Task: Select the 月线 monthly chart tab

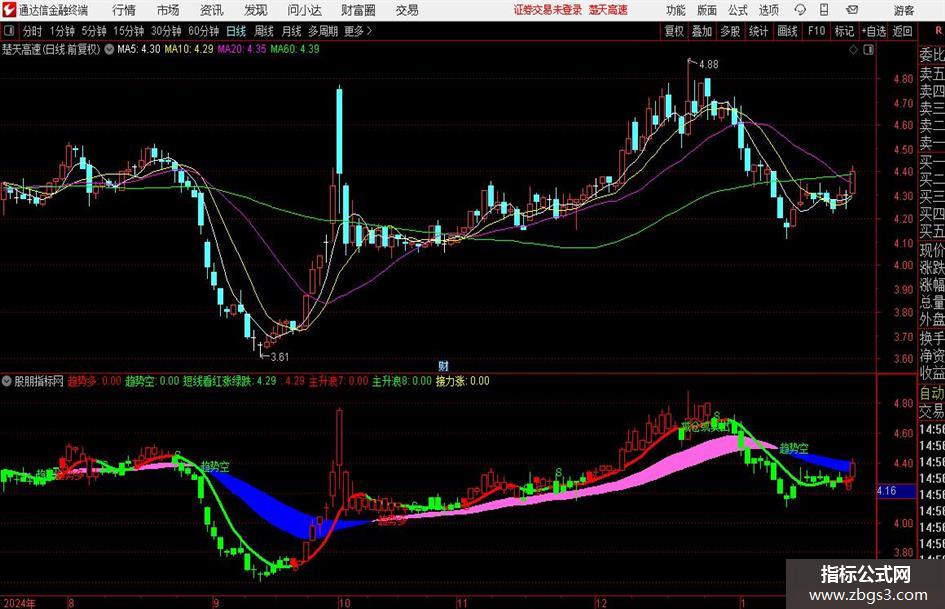Action: coord(292,31)
